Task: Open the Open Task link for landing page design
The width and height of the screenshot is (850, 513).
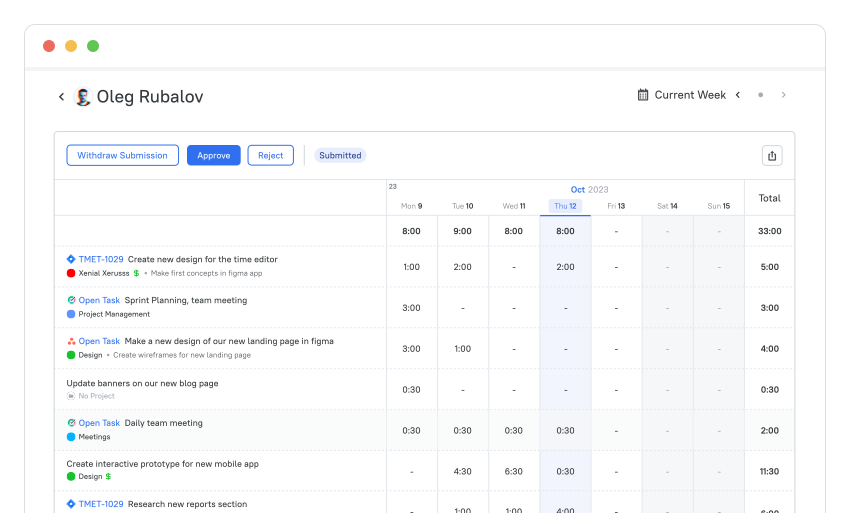Action: (x=99, y=341)
